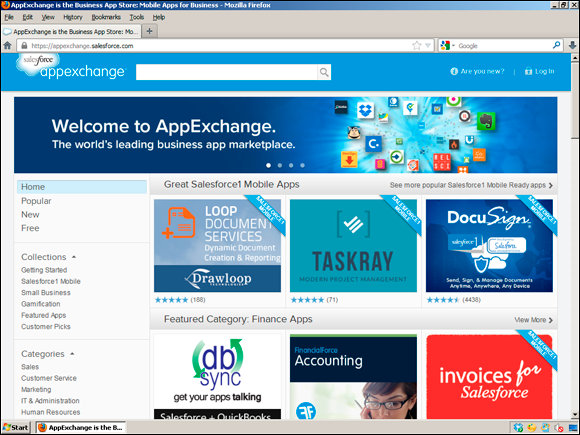Go to Firefox home page icon
The width and height of the screenshot is (580, 435).
click(7, 45)
